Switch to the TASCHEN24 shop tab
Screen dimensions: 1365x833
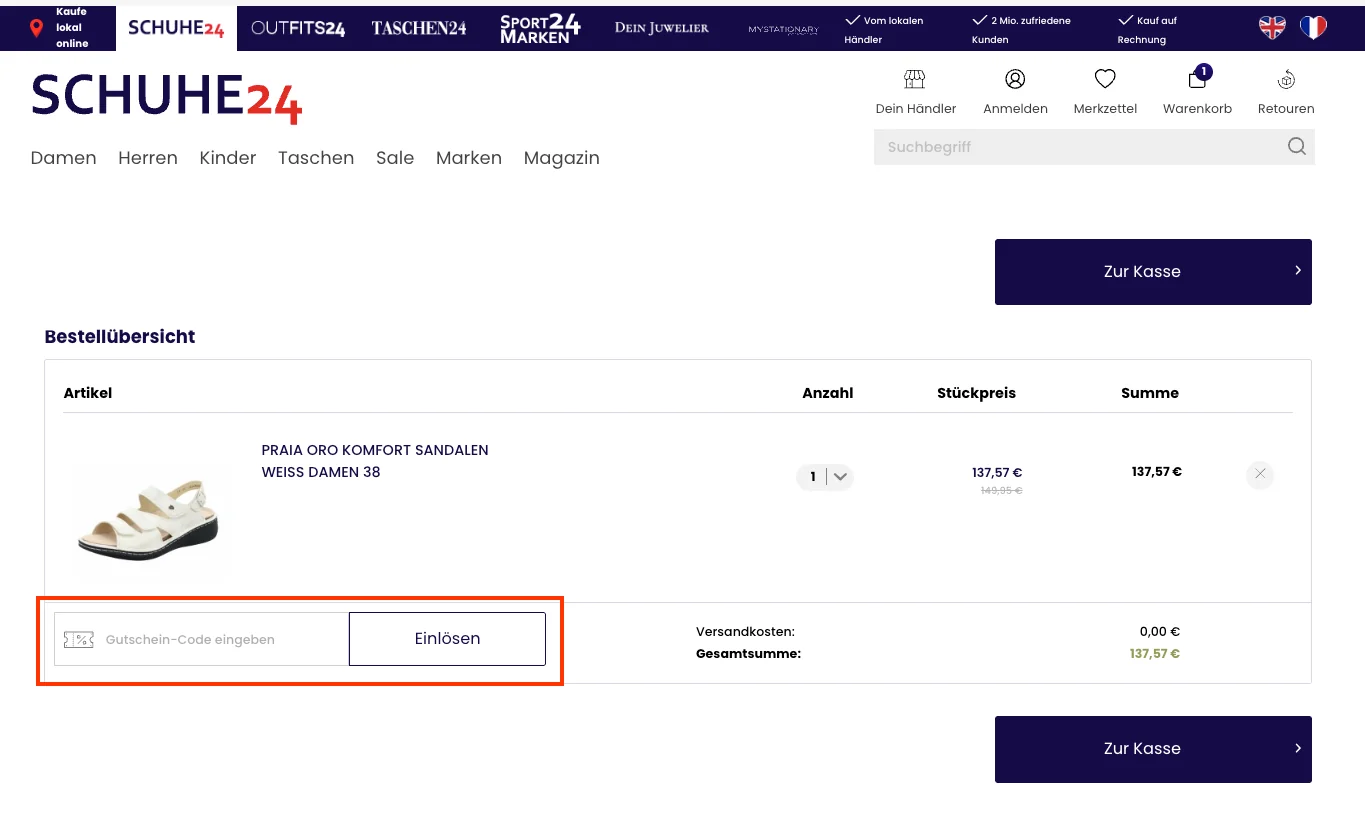click(x=418, y=28)
